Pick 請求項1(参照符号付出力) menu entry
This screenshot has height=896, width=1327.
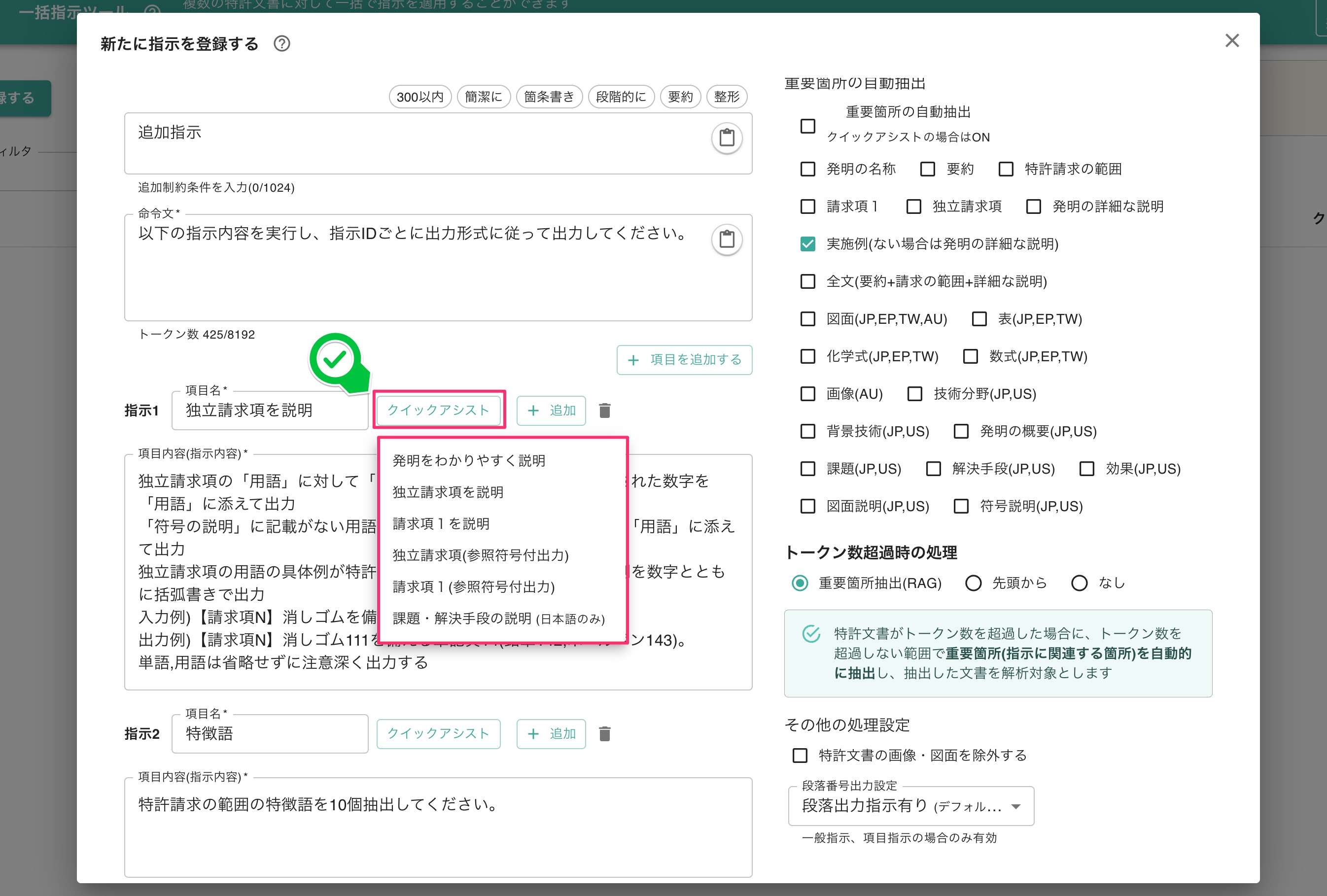(x=502, y=587)
